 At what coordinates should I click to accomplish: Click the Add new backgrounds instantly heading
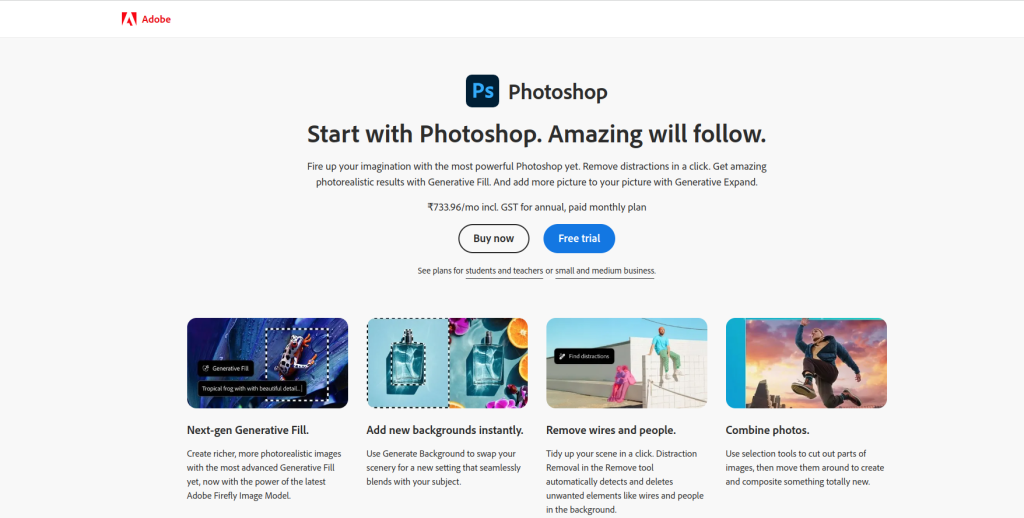point(445,430)
